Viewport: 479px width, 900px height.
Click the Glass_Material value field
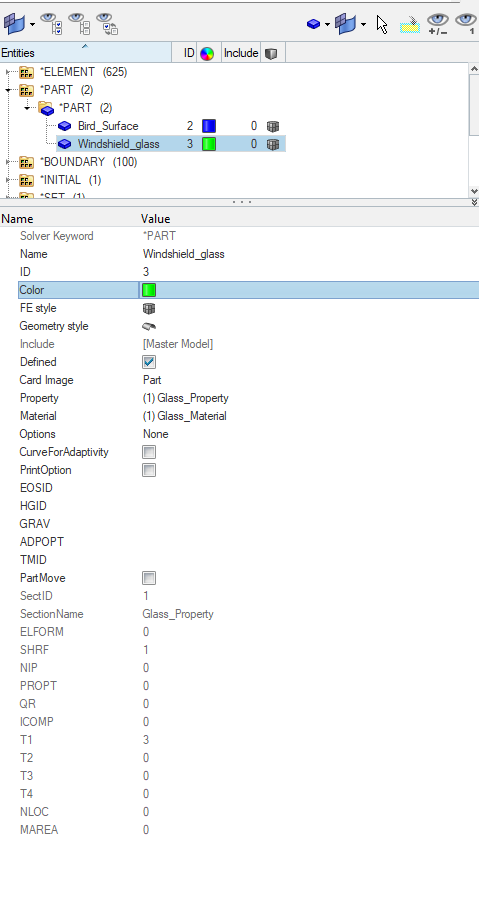tap(185, 416)
